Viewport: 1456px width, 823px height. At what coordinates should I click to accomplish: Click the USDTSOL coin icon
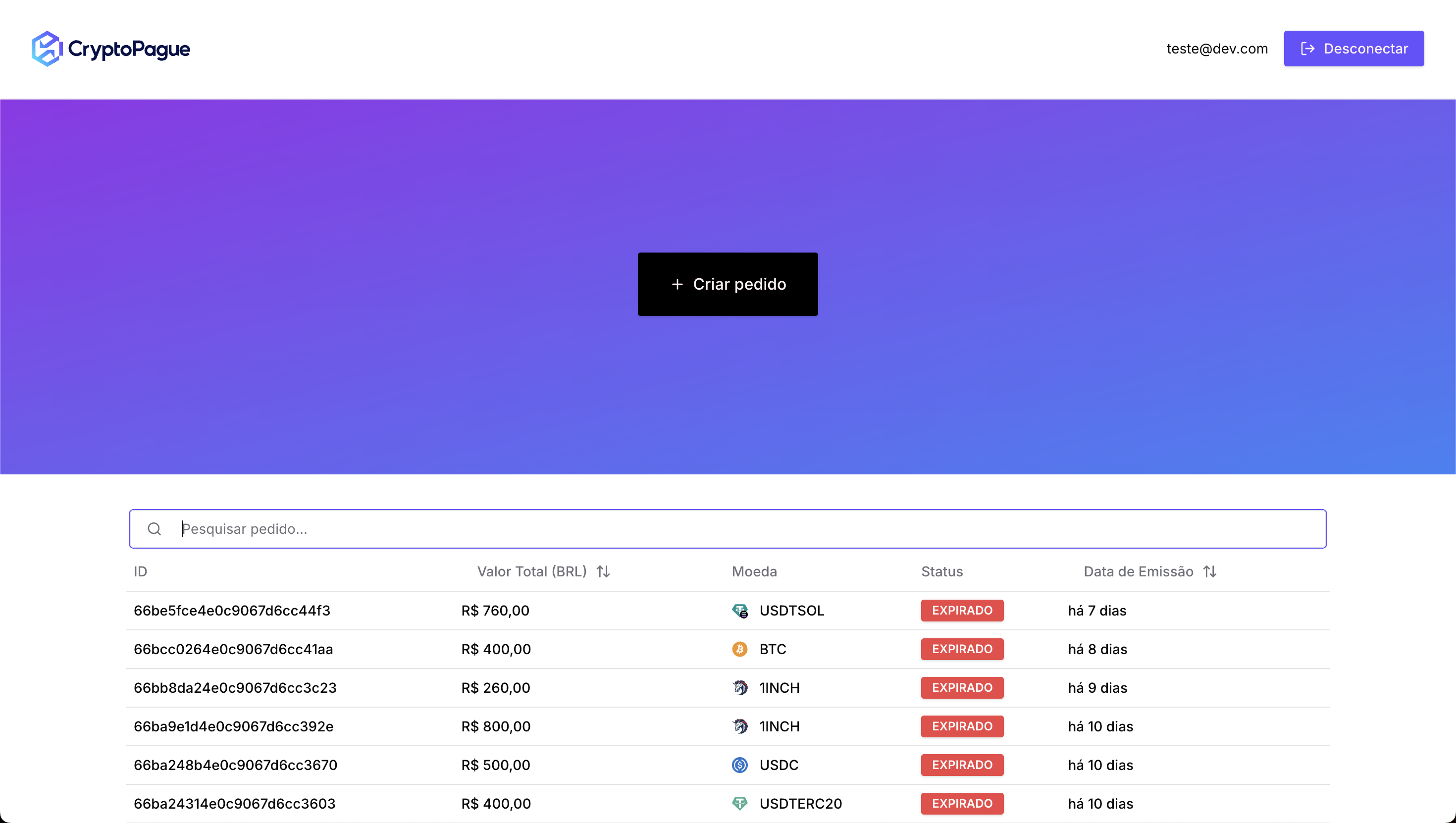tap(739, 611)
